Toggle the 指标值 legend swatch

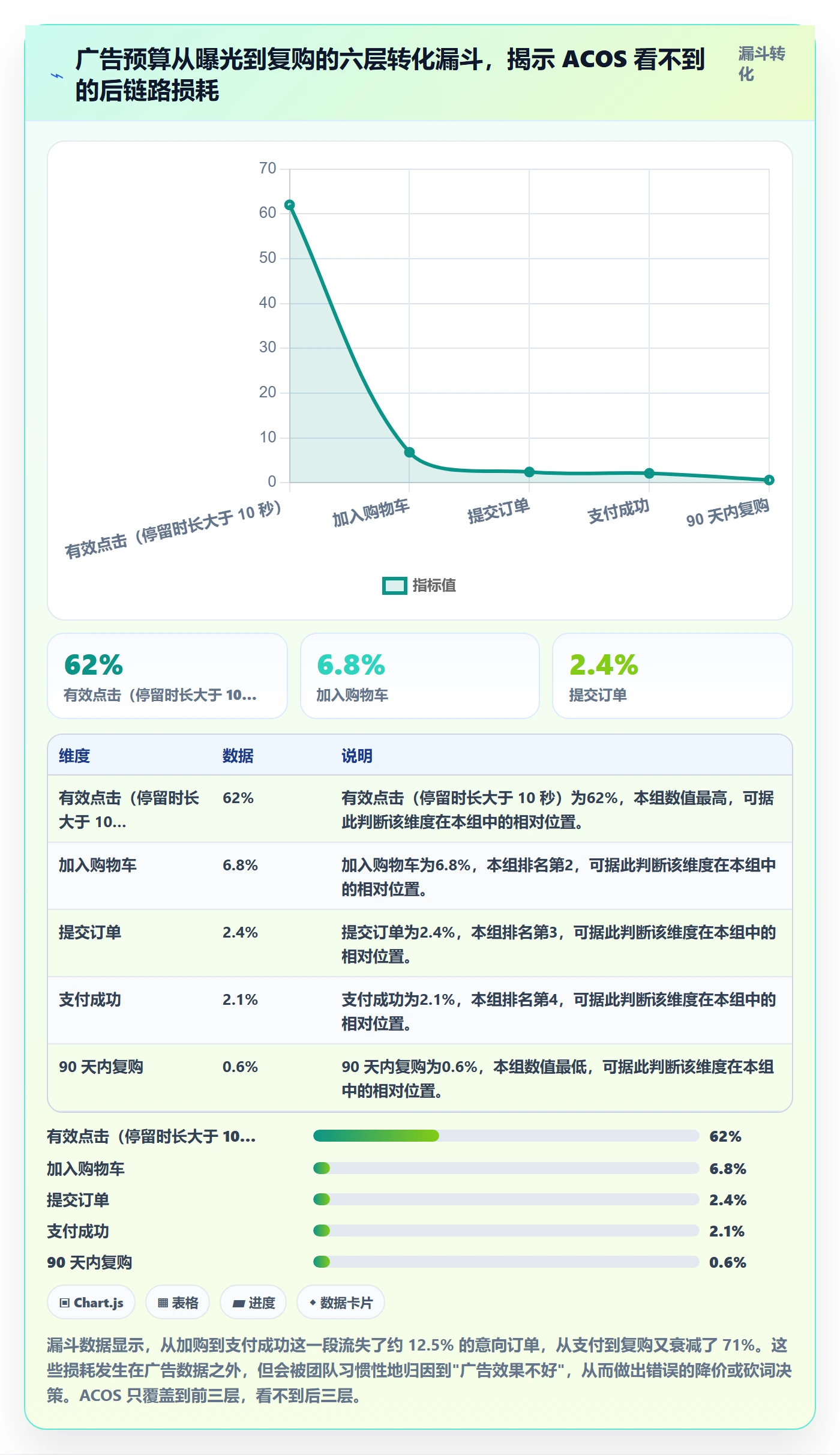394,585
